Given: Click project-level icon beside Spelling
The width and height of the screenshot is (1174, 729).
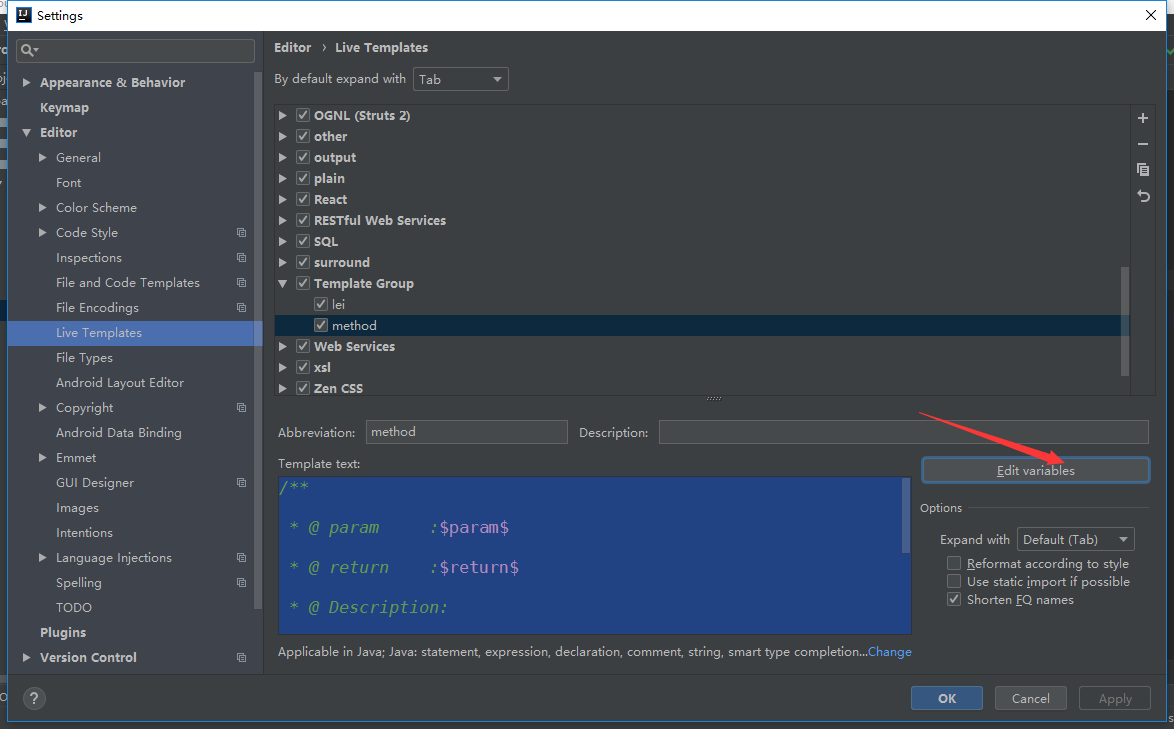Looking at the screenshot, I should click(241, 582).
